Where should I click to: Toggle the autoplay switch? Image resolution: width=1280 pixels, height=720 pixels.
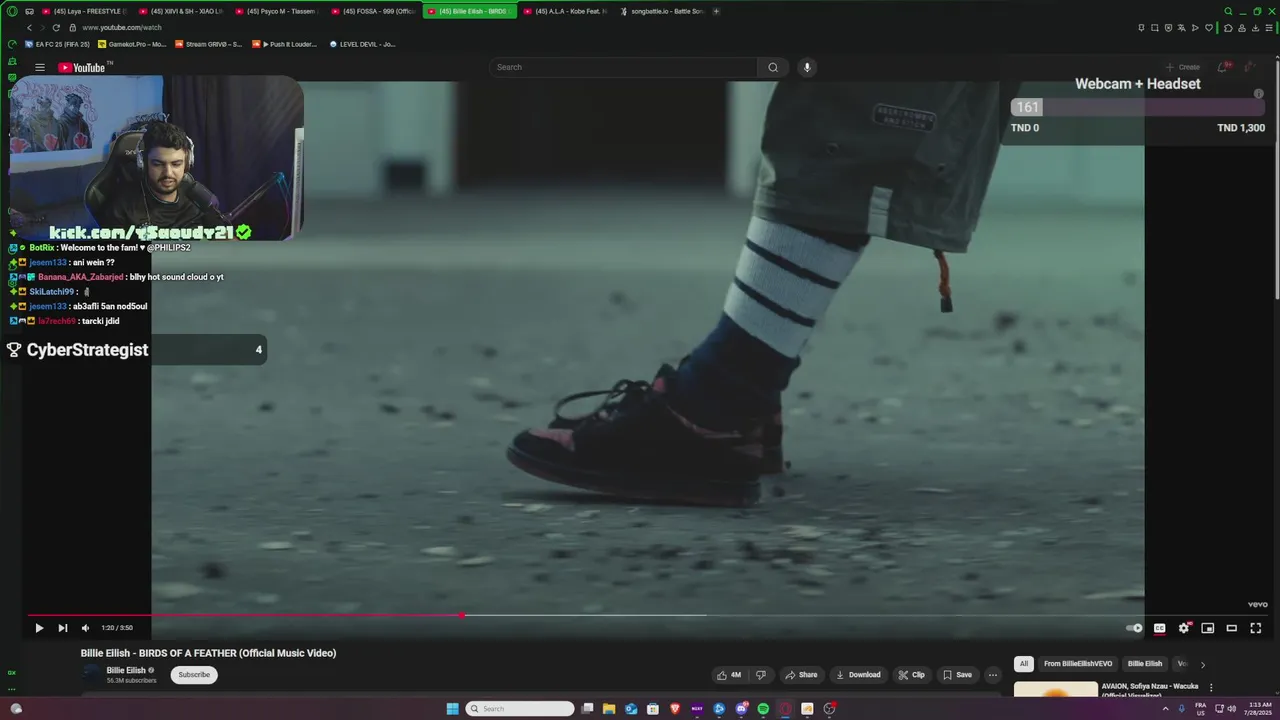point(1134,628)
